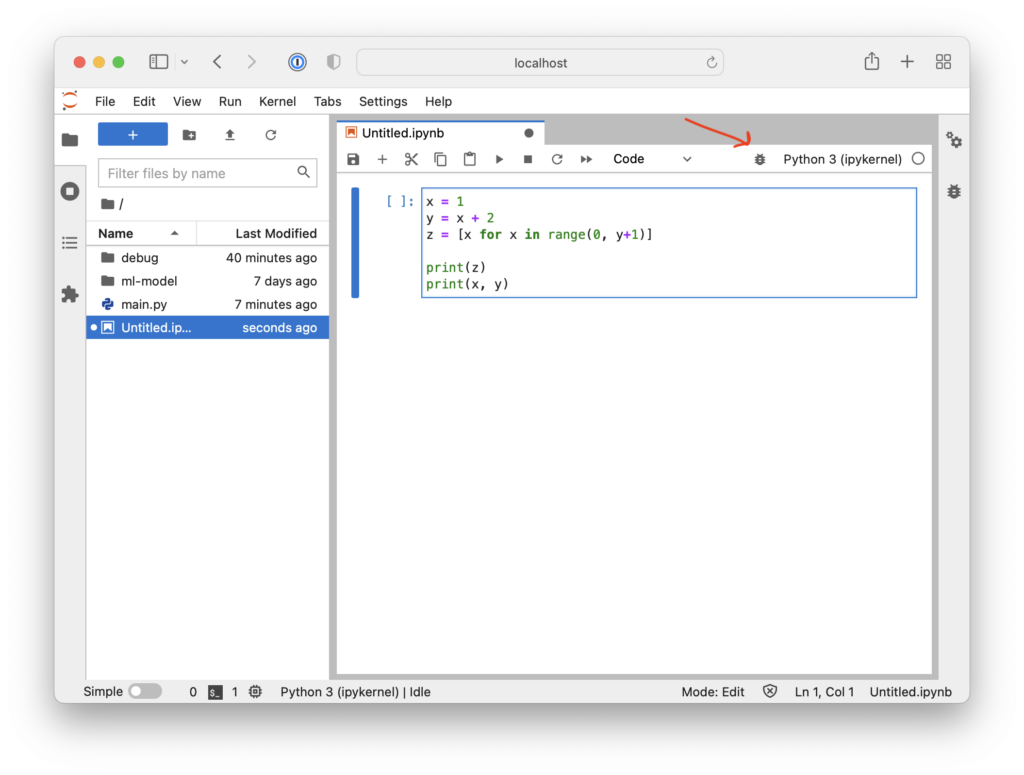The height and width of the screenshot is (775, 1024).
Task: Switch kernel via Python 3 (ipykernel) button
Action: (842, 159)
